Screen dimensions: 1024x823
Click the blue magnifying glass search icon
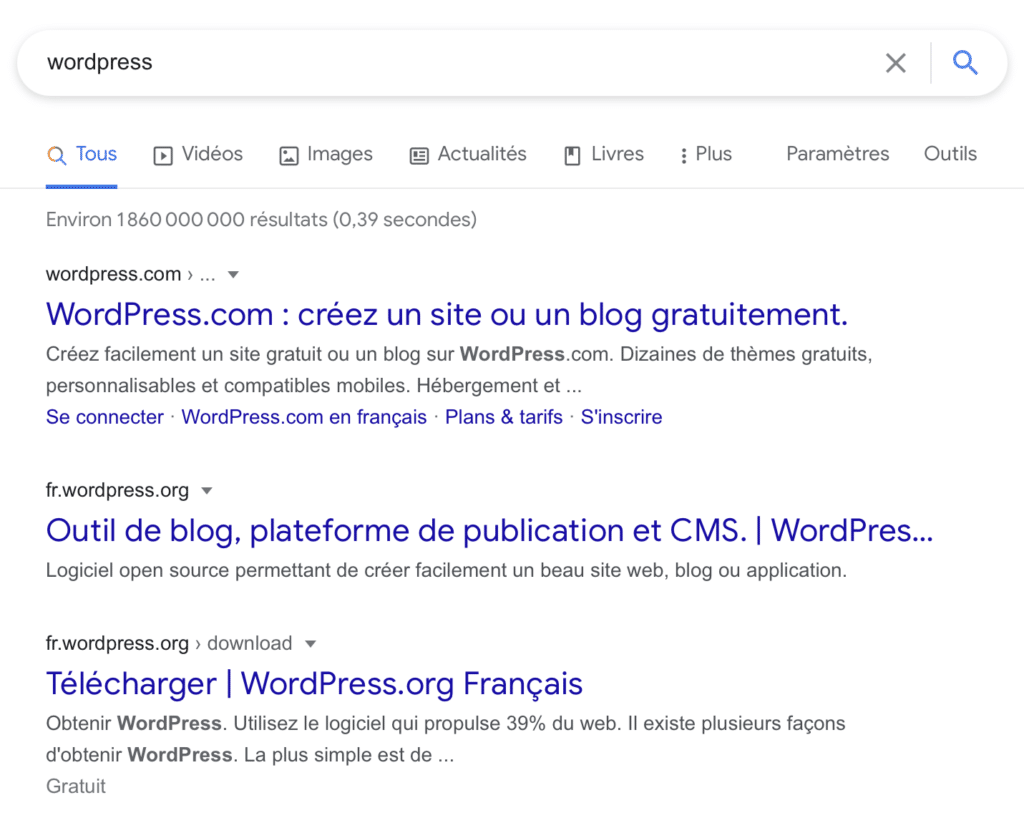[965, 63]
